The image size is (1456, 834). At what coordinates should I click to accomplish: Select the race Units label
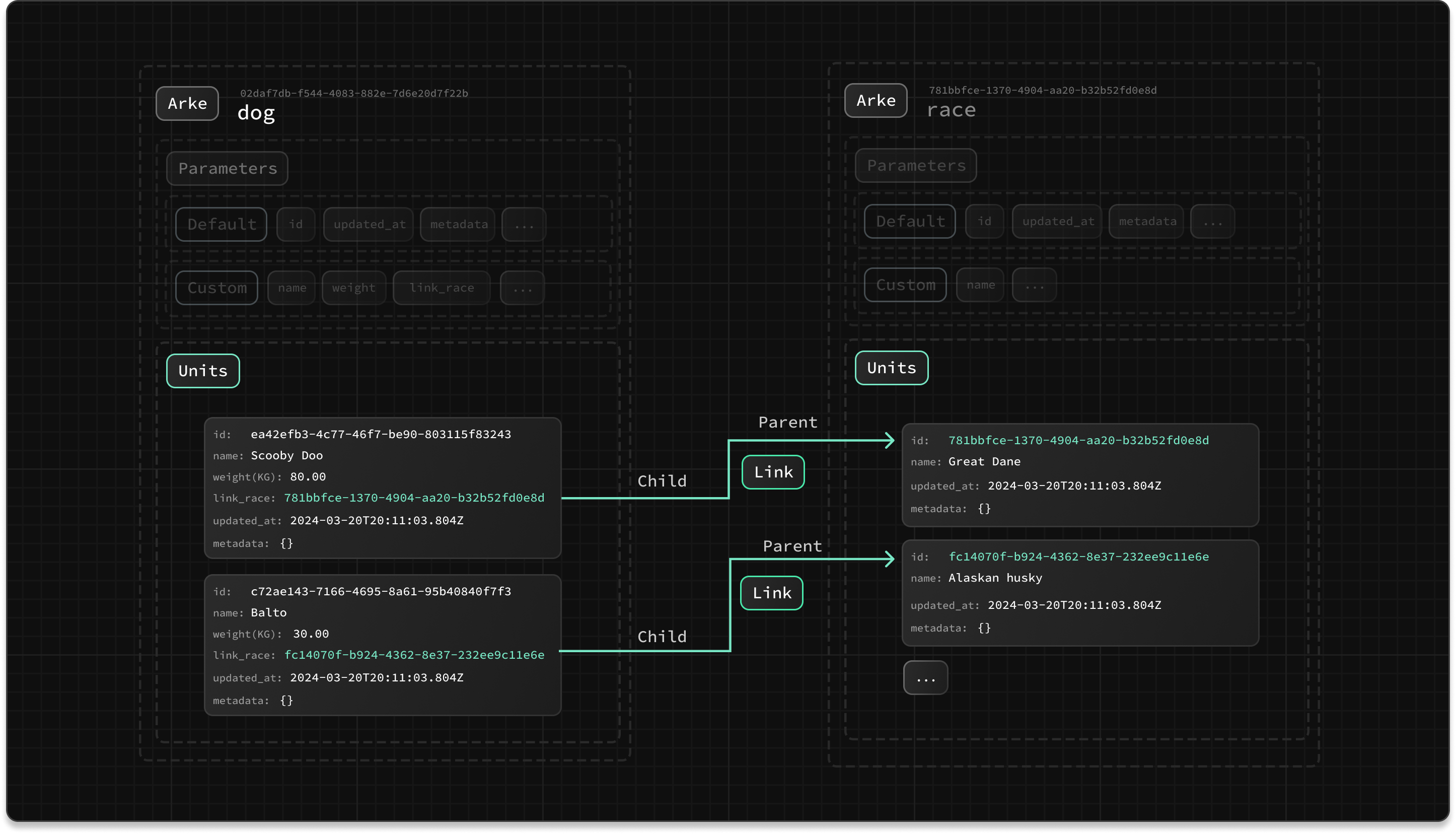point(891,368)
